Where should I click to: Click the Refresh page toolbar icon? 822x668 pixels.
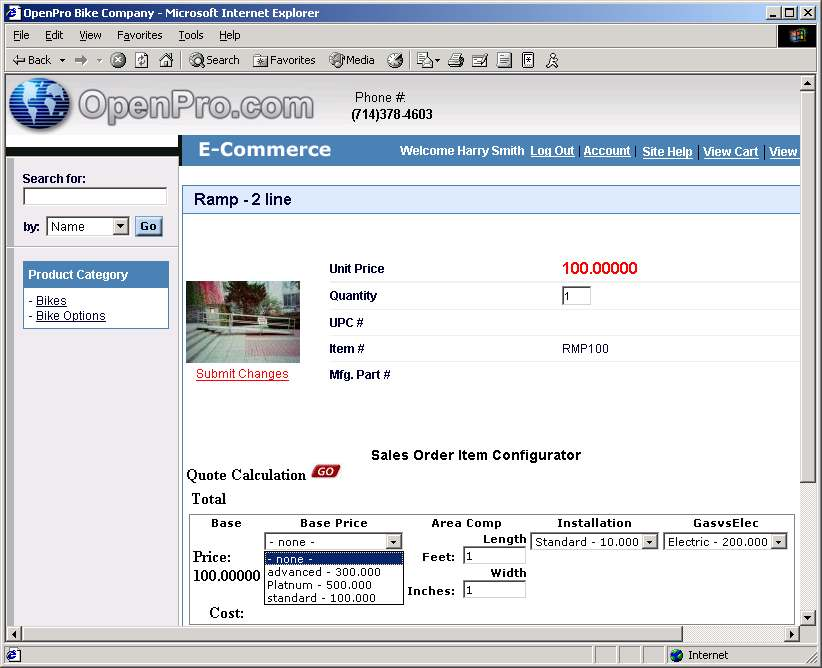[142, 60]
